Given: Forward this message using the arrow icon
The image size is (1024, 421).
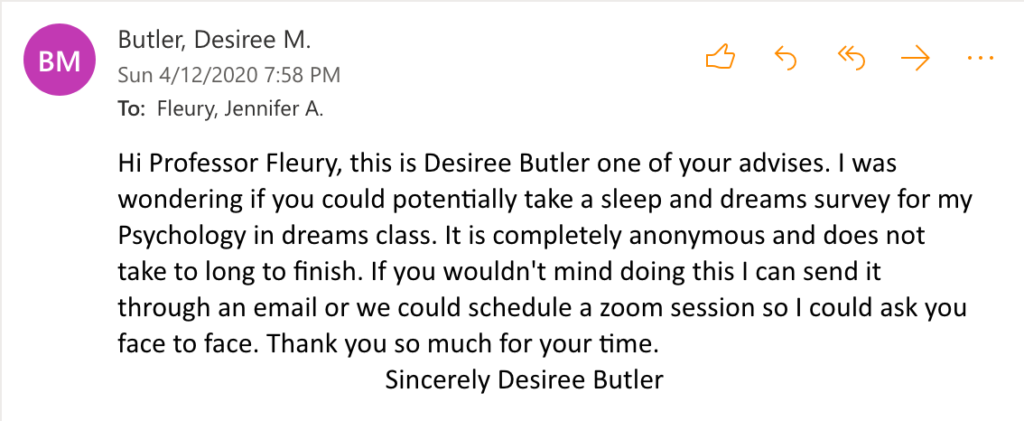Looking at the screenshot, I should [x=914, y=58].
